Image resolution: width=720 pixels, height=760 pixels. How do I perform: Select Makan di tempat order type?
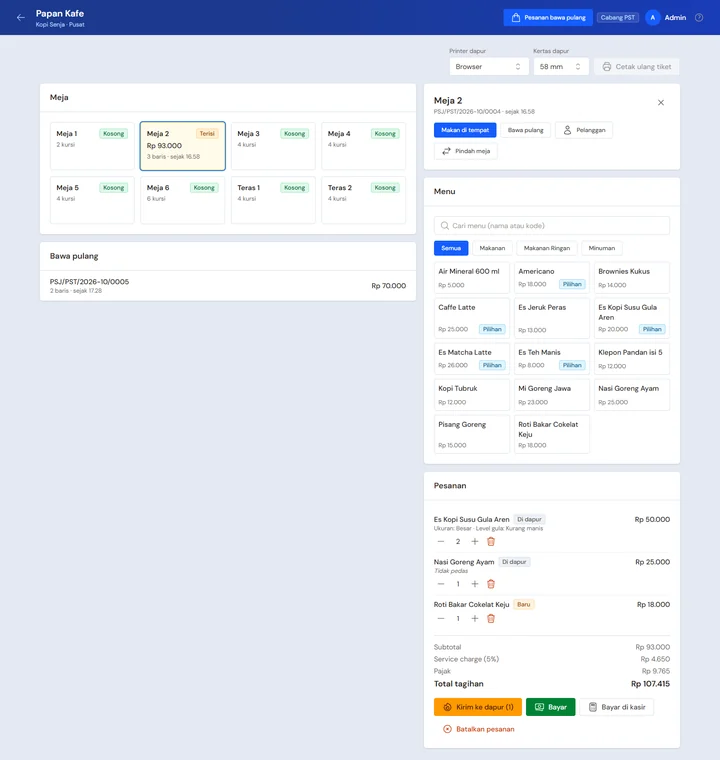(464, 130)
